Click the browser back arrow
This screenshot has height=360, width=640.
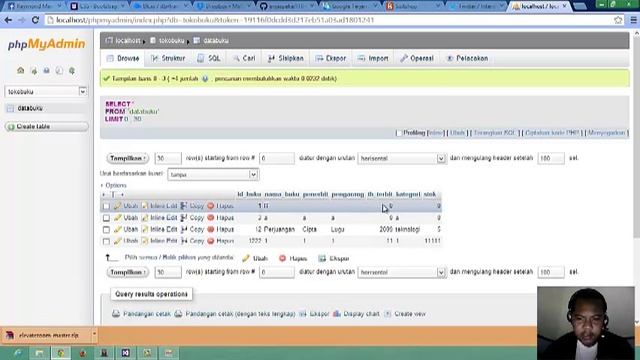(8, 20)
